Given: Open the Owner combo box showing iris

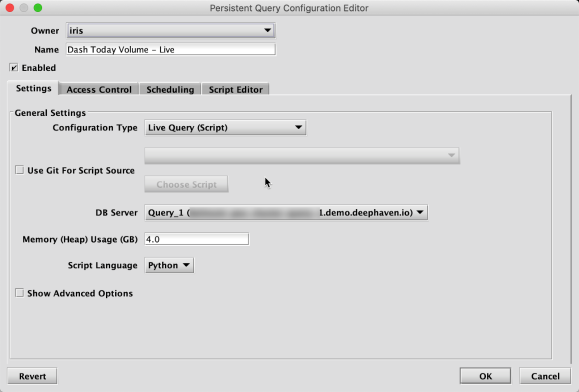Looking at the screenshot, I should pos(171,30).
